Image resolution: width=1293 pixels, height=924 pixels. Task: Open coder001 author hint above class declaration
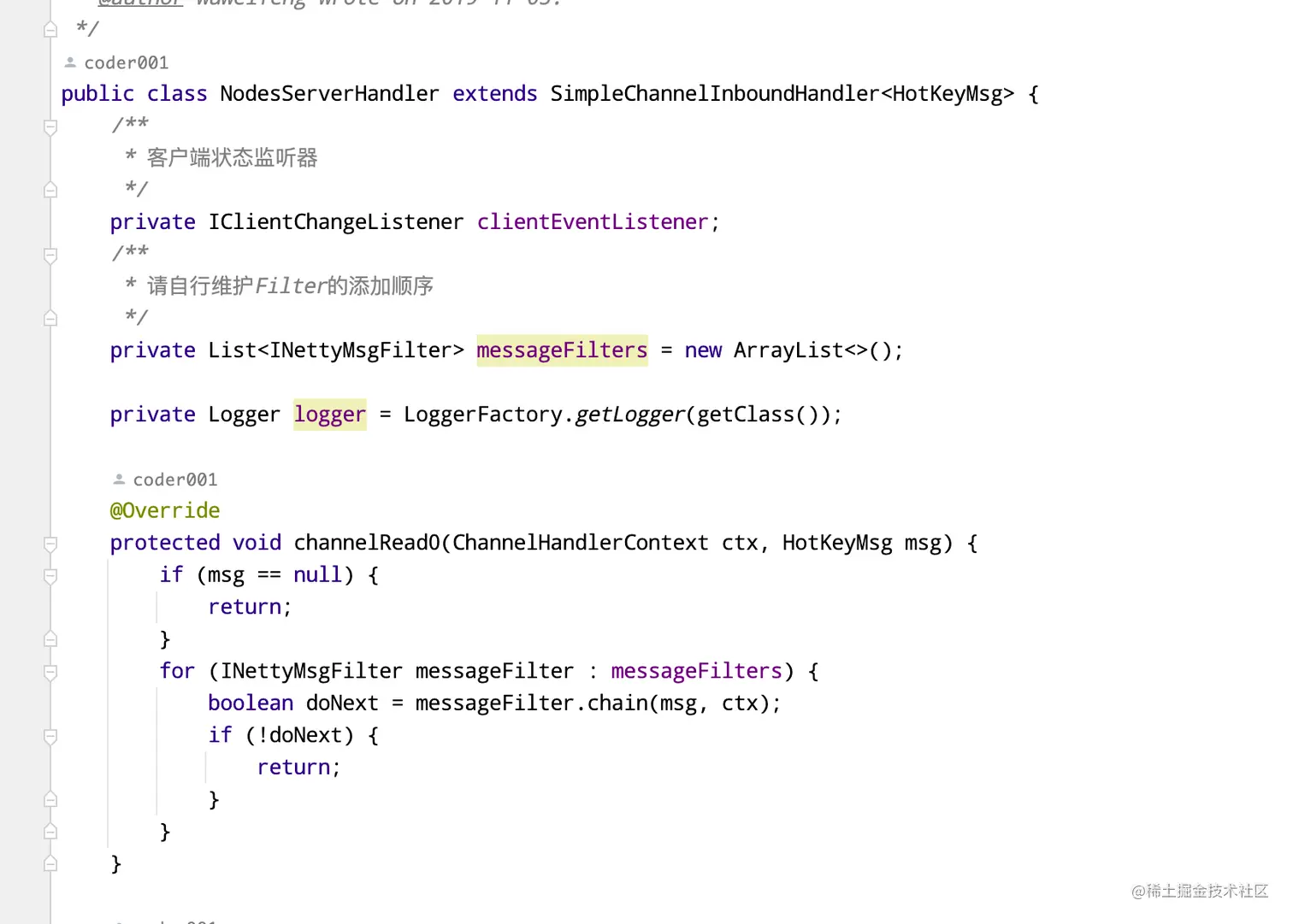126,62
